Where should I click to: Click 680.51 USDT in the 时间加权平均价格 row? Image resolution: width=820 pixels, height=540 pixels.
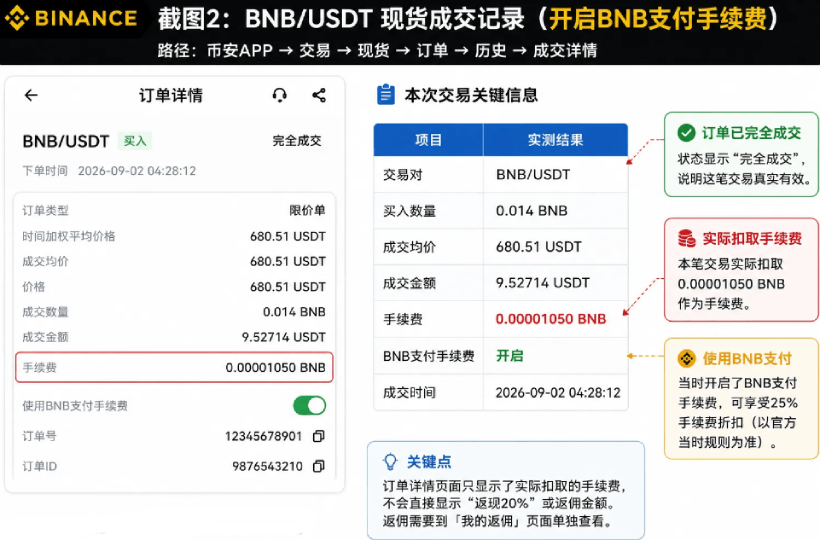[288, 236]
